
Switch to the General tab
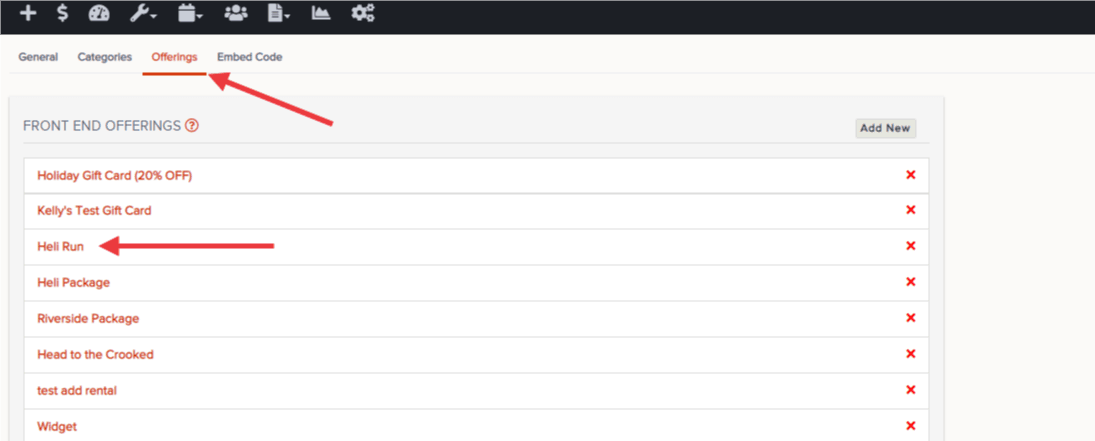pyautogui.click(x=38, y=57)
